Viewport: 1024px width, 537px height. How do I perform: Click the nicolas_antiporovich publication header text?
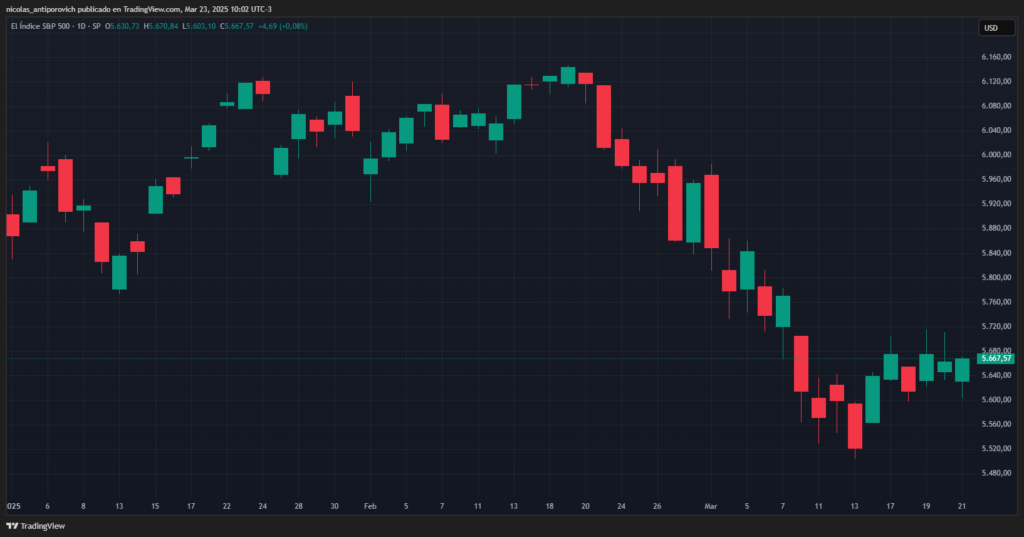[138, 9]
